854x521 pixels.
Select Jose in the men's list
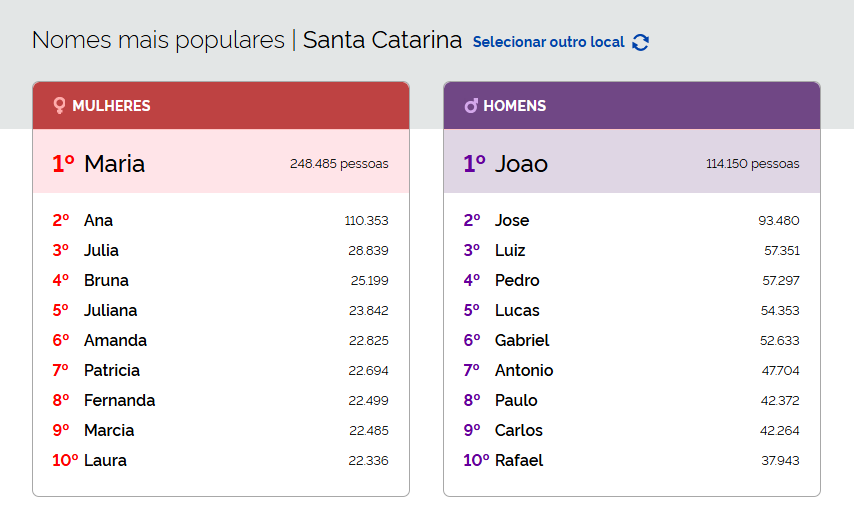point(512,220)
